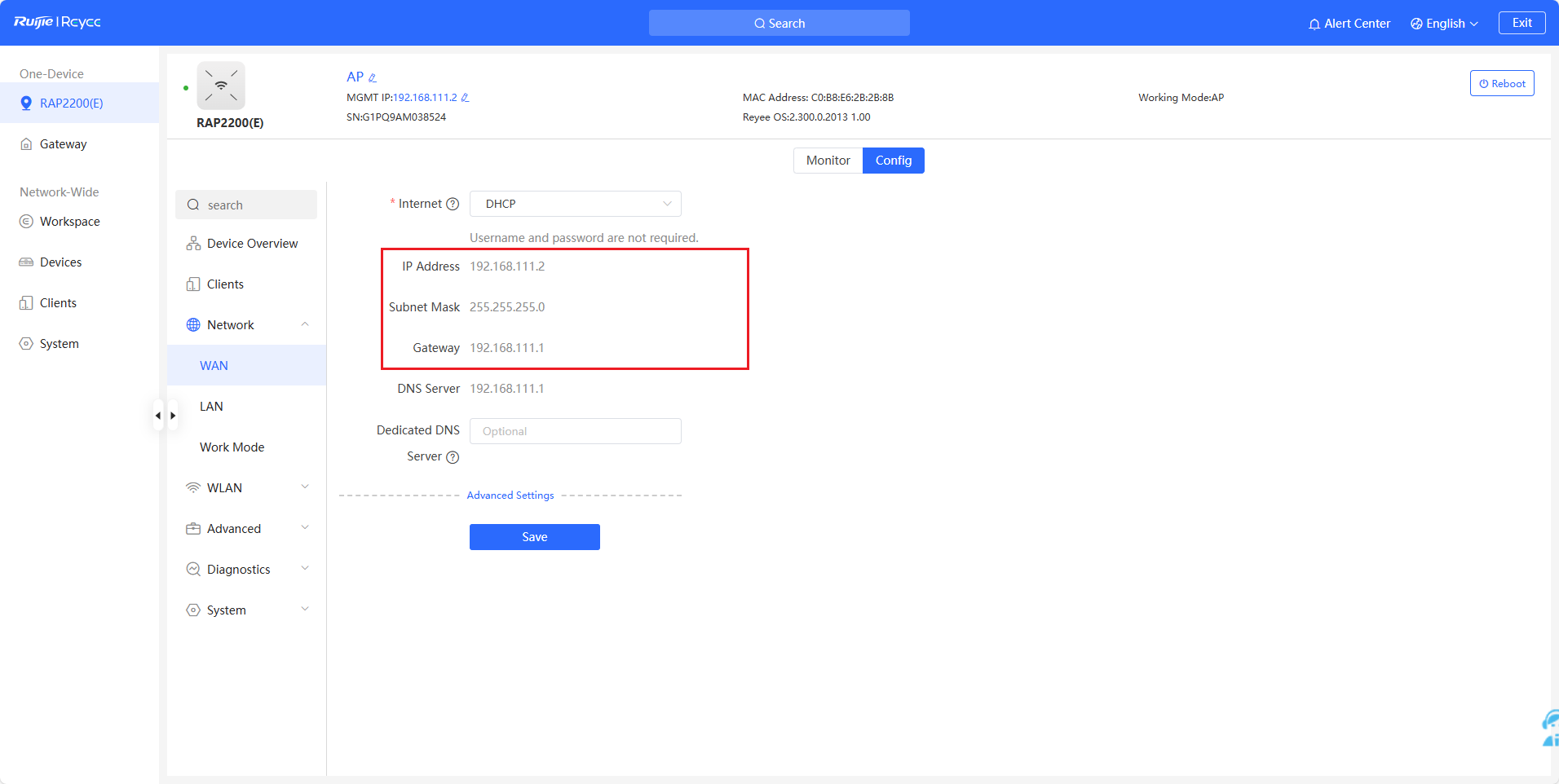The image size is (1559, 784).
Task: Open the Internet type DHCP dropdown
Action: [x=575, y=204]
